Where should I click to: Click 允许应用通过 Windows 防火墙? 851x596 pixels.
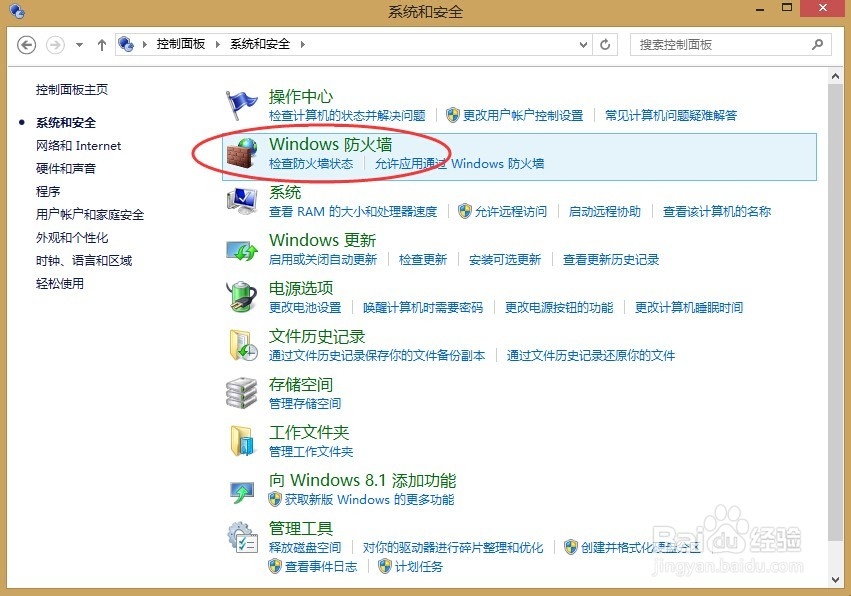click(x=459, y=163)
